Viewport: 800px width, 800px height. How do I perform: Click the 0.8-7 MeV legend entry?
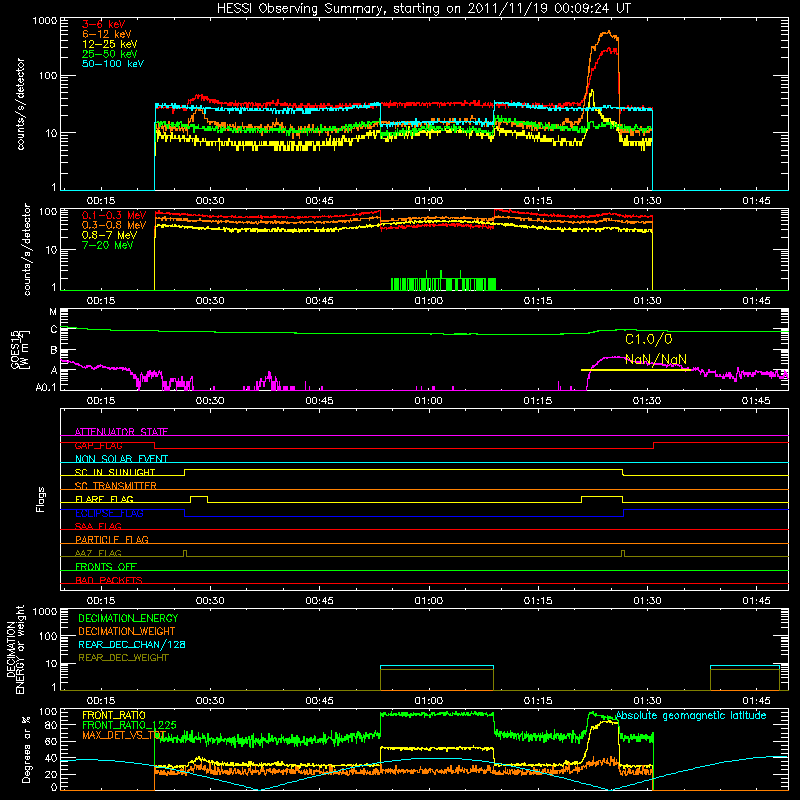(109, 235)
